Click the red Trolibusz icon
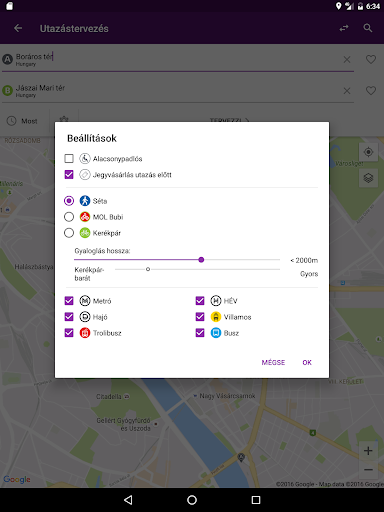This screenshot has height=512, width=384. 85,333
